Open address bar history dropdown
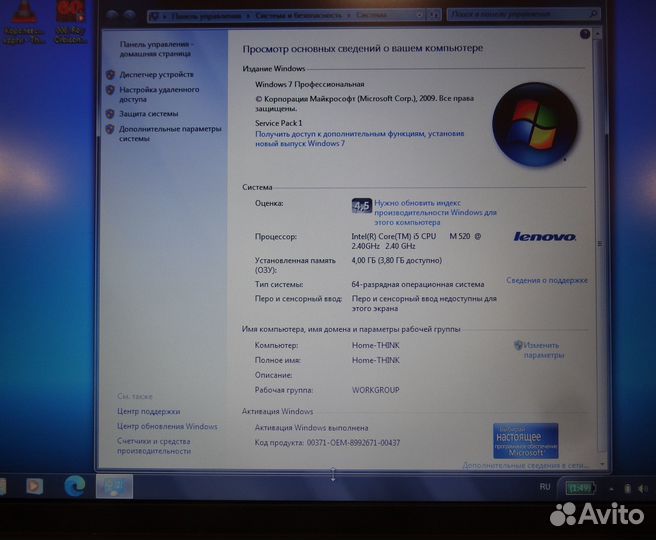This screenshot has width=656, height=540. (x=420, y=15)
